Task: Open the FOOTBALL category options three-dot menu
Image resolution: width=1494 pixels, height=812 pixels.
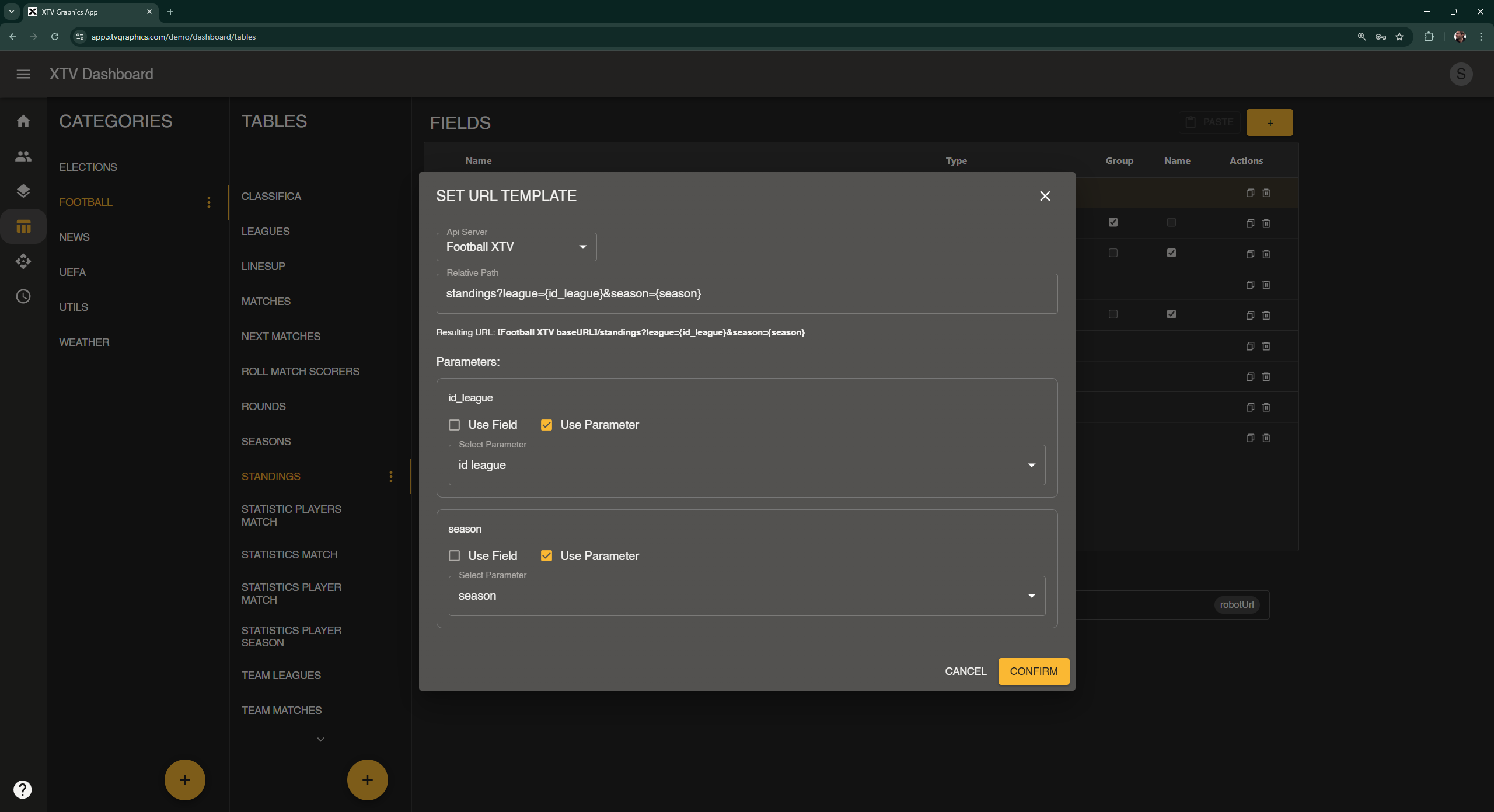Action: (x=208, y=202)
